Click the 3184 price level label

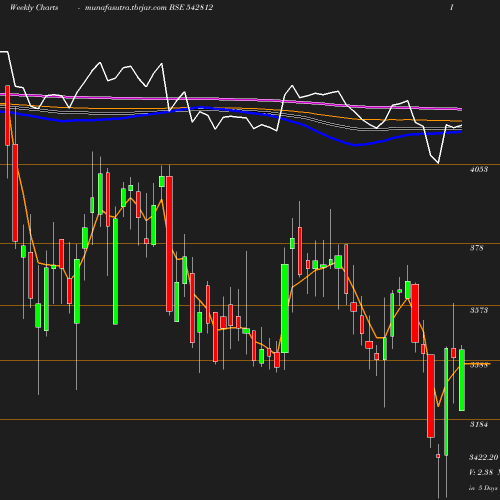479,424
